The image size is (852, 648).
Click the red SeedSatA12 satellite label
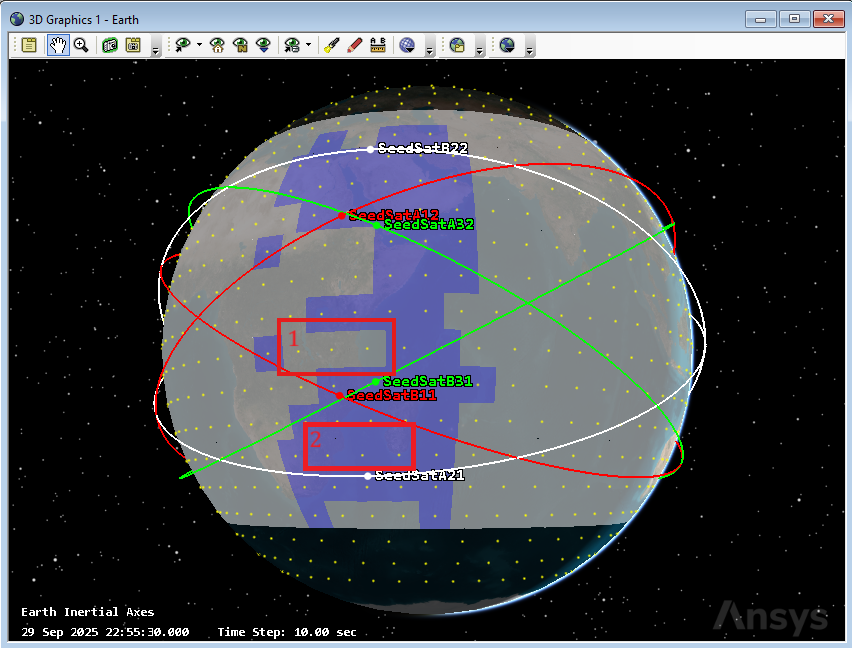tap(394, 214)
